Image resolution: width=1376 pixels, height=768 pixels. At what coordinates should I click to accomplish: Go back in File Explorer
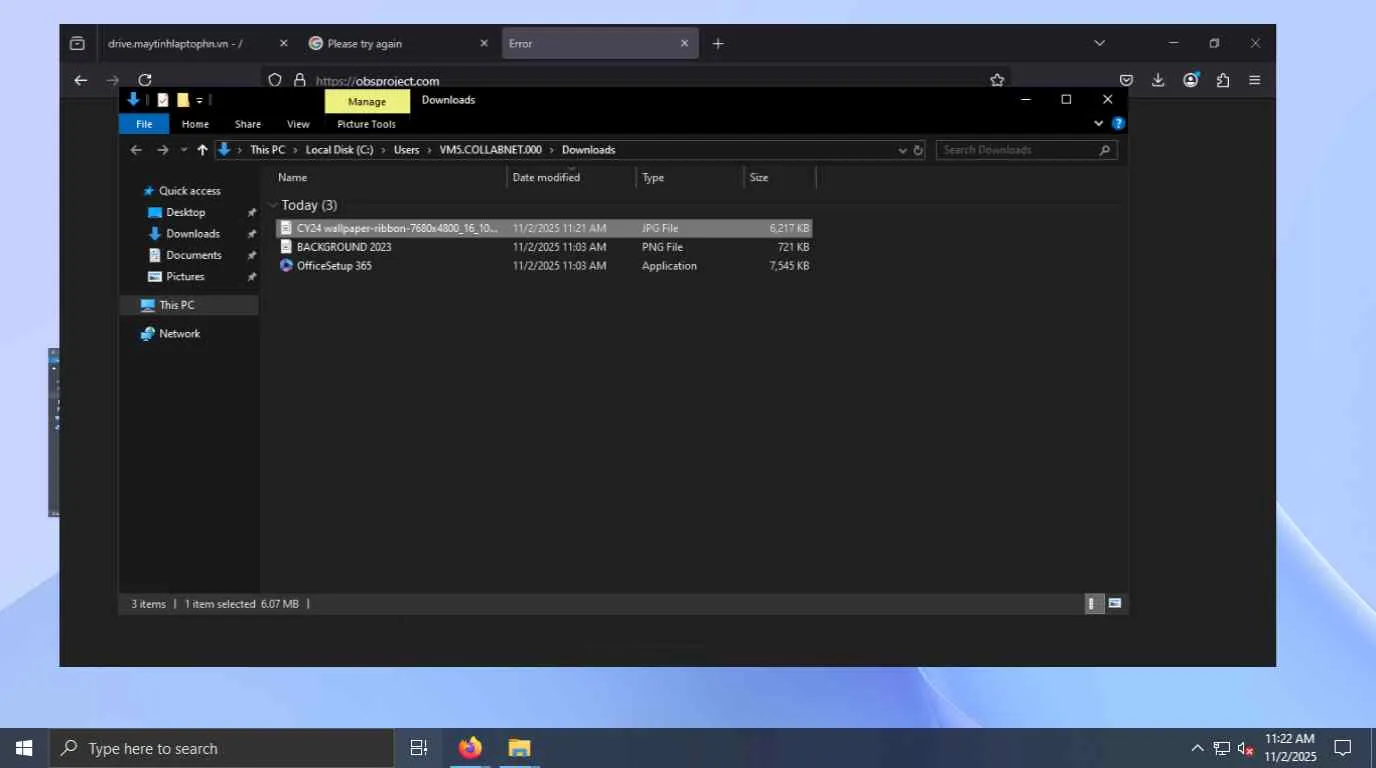[x=136, y=150]
